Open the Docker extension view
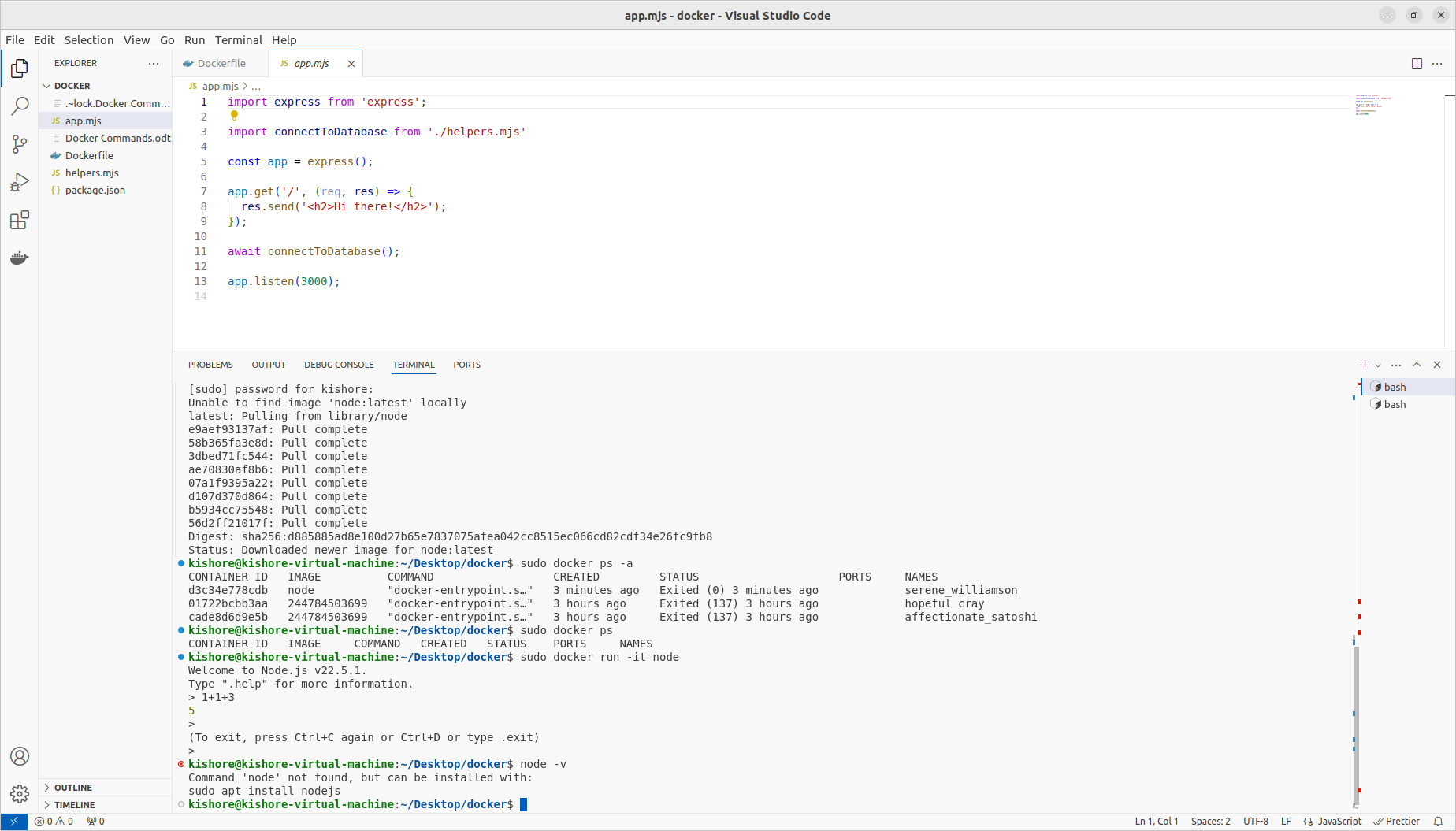Image resolution: width=1456 pixels, height=831 pixels. coord(20,258)
